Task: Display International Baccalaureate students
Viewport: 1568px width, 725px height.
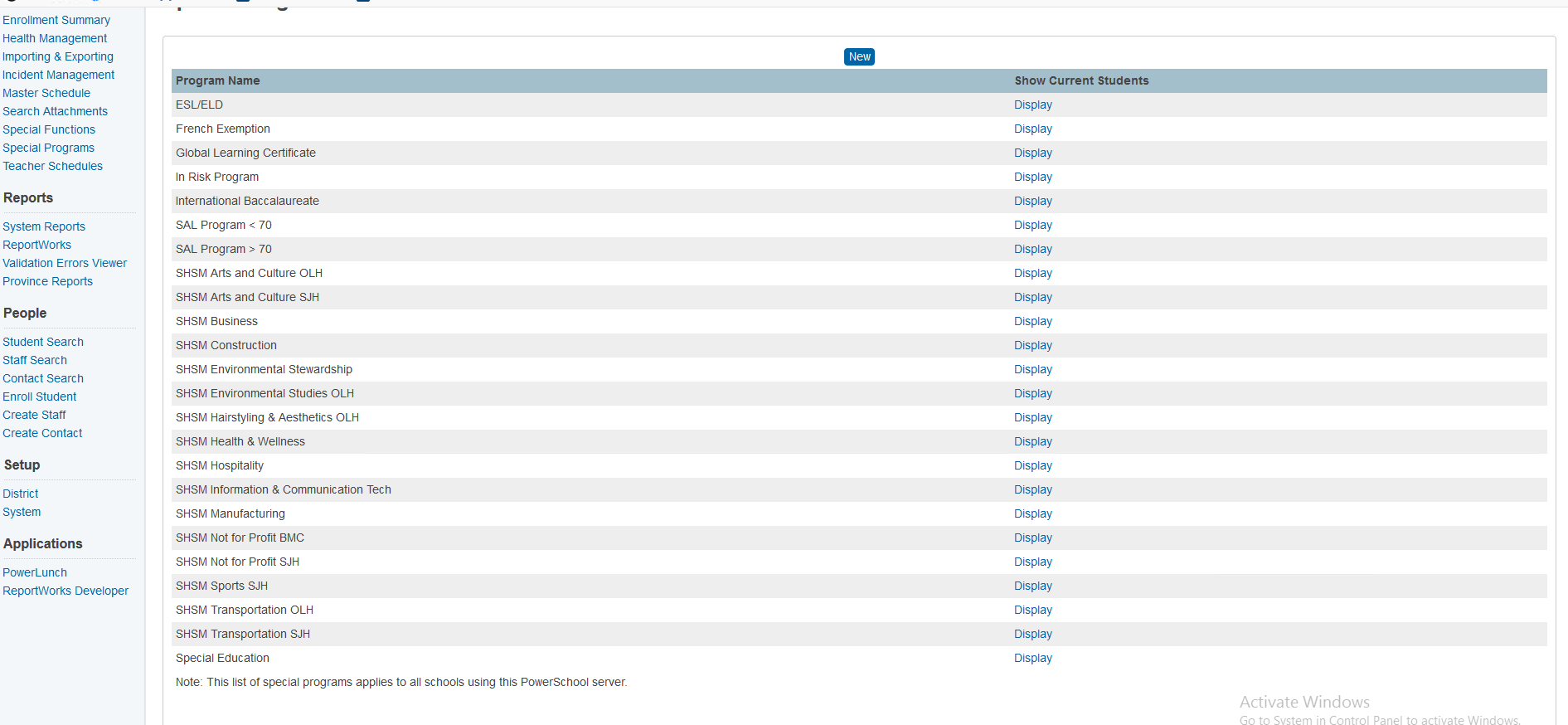Action: pyautogui.click(x=1032, y=201)
